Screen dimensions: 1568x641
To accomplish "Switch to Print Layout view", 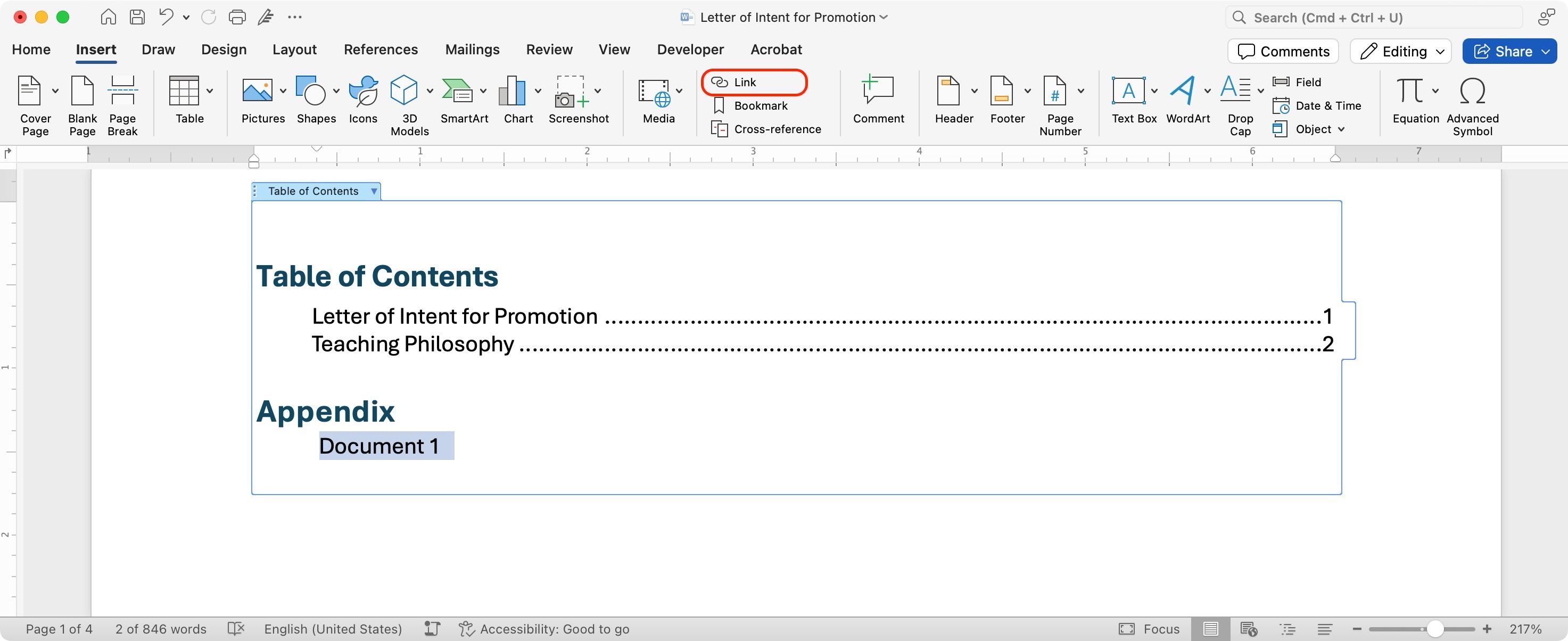I will point(1210,629).
